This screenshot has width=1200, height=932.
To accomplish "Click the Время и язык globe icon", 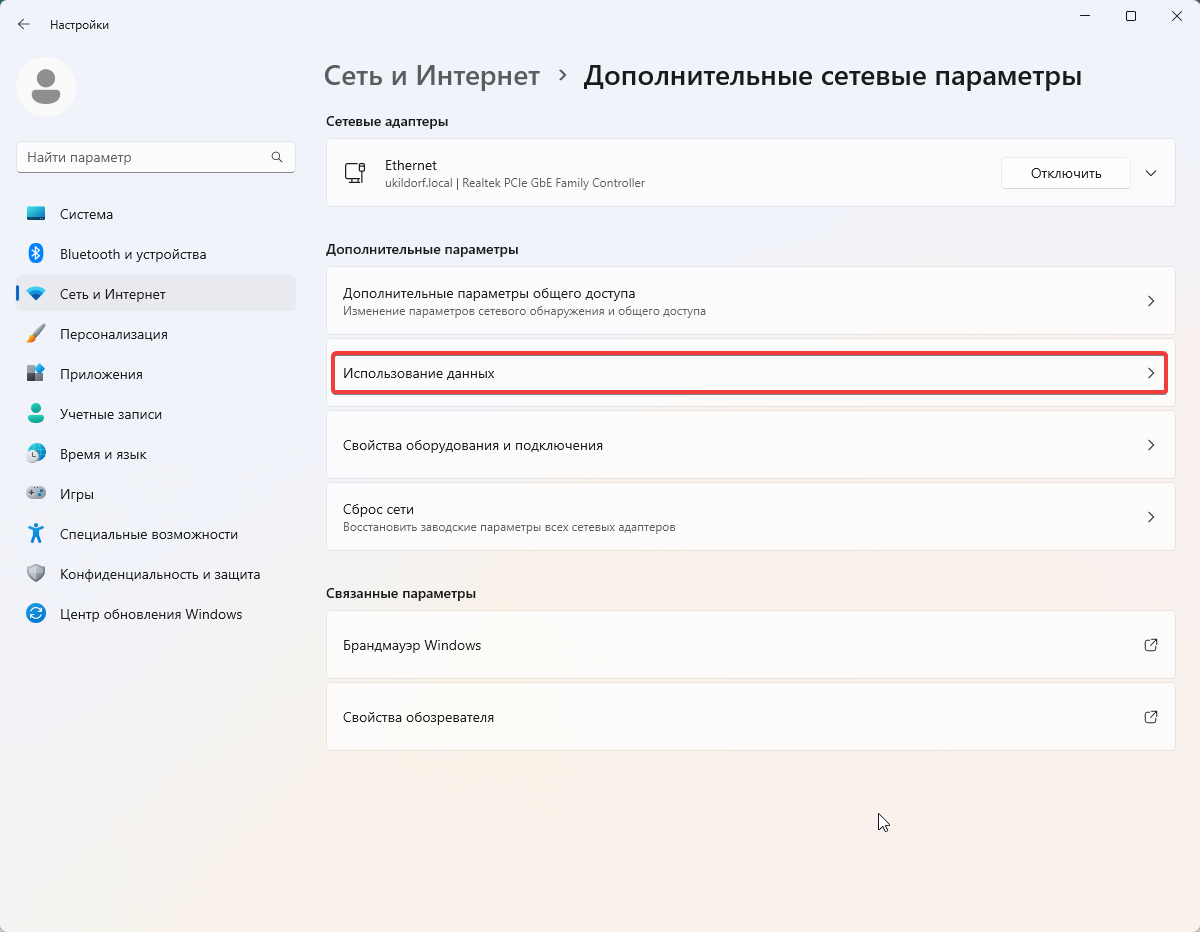I will tap(36, 454).
